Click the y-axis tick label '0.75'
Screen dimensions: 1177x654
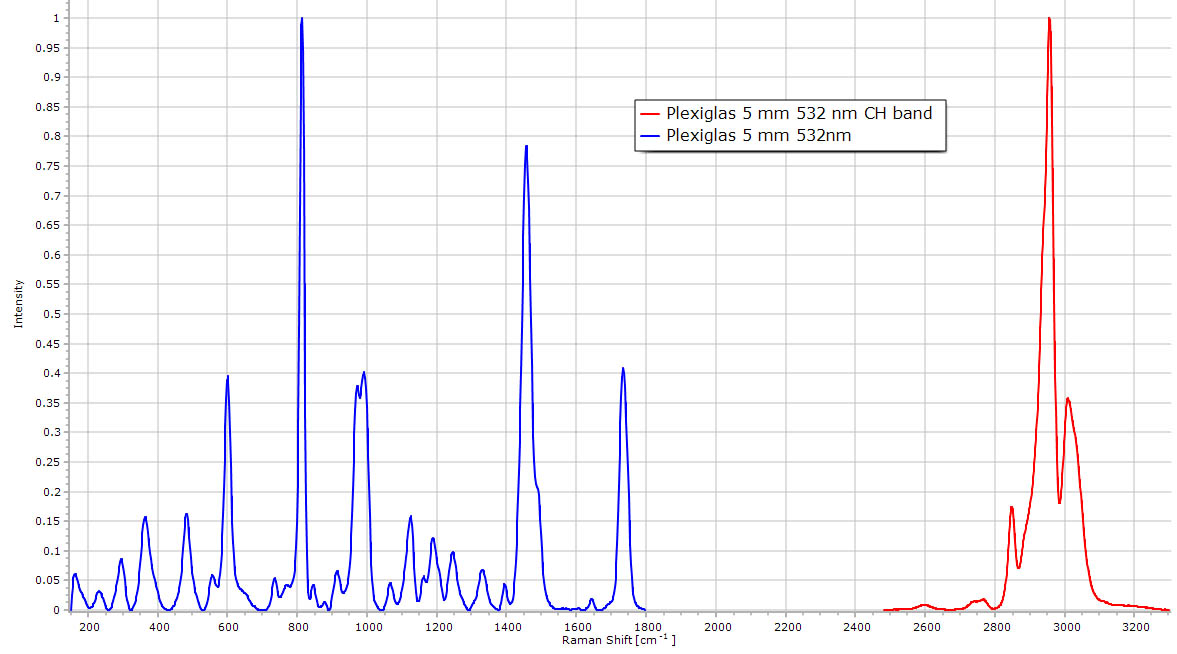point(50,166)
